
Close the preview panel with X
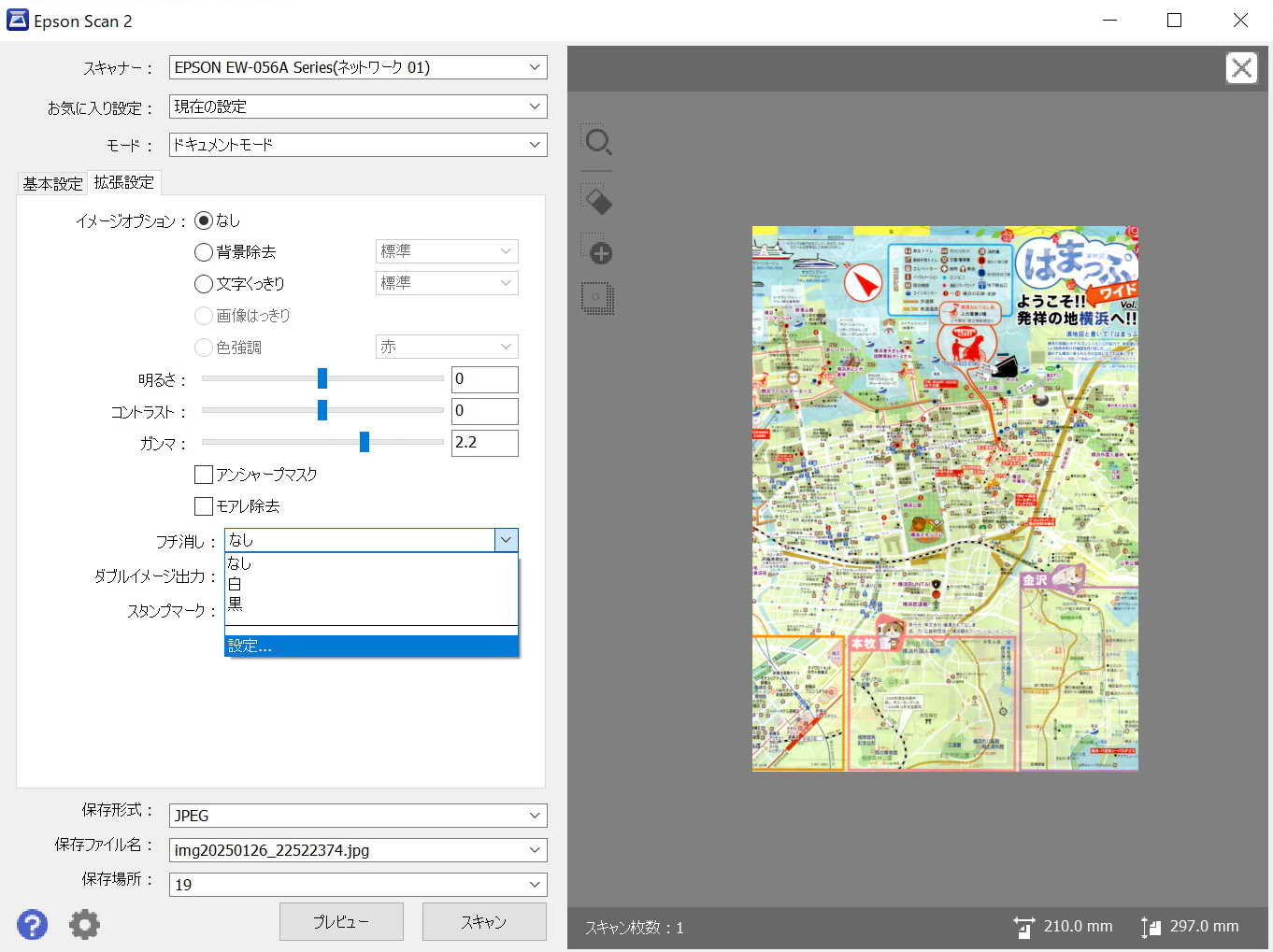[1240, 68]
